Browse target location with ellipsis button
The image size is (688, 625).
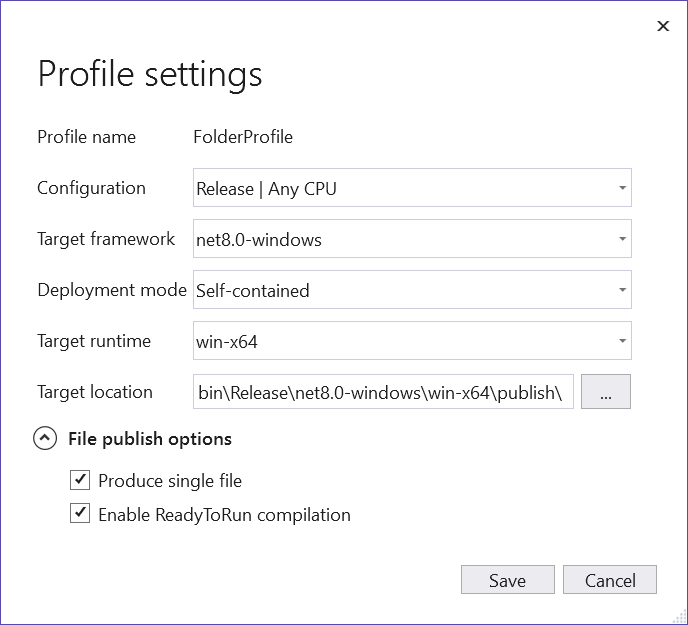tap(605, 393)
